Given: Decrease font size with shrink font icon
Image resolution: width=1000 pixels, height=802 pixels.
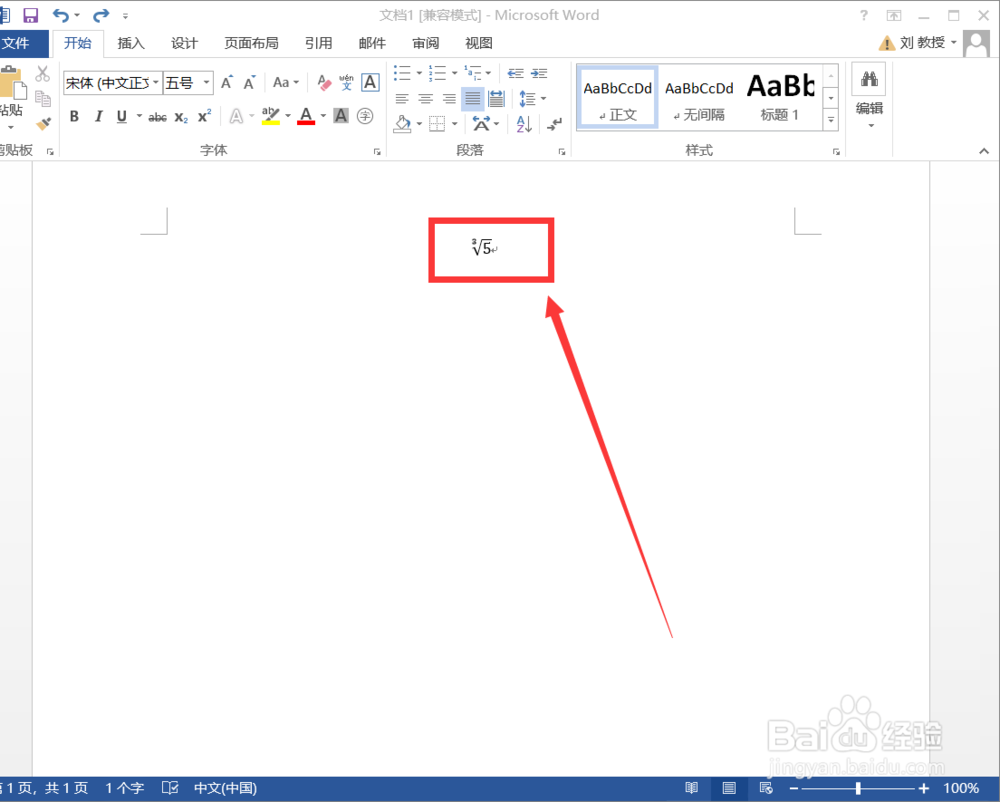Looking at the screenshot, I should pos(249,82).
